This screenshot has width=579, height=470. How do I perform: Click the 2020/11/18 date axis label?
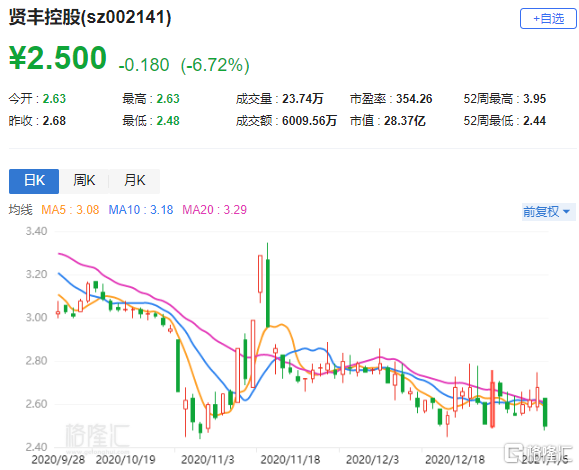(290, 460)
